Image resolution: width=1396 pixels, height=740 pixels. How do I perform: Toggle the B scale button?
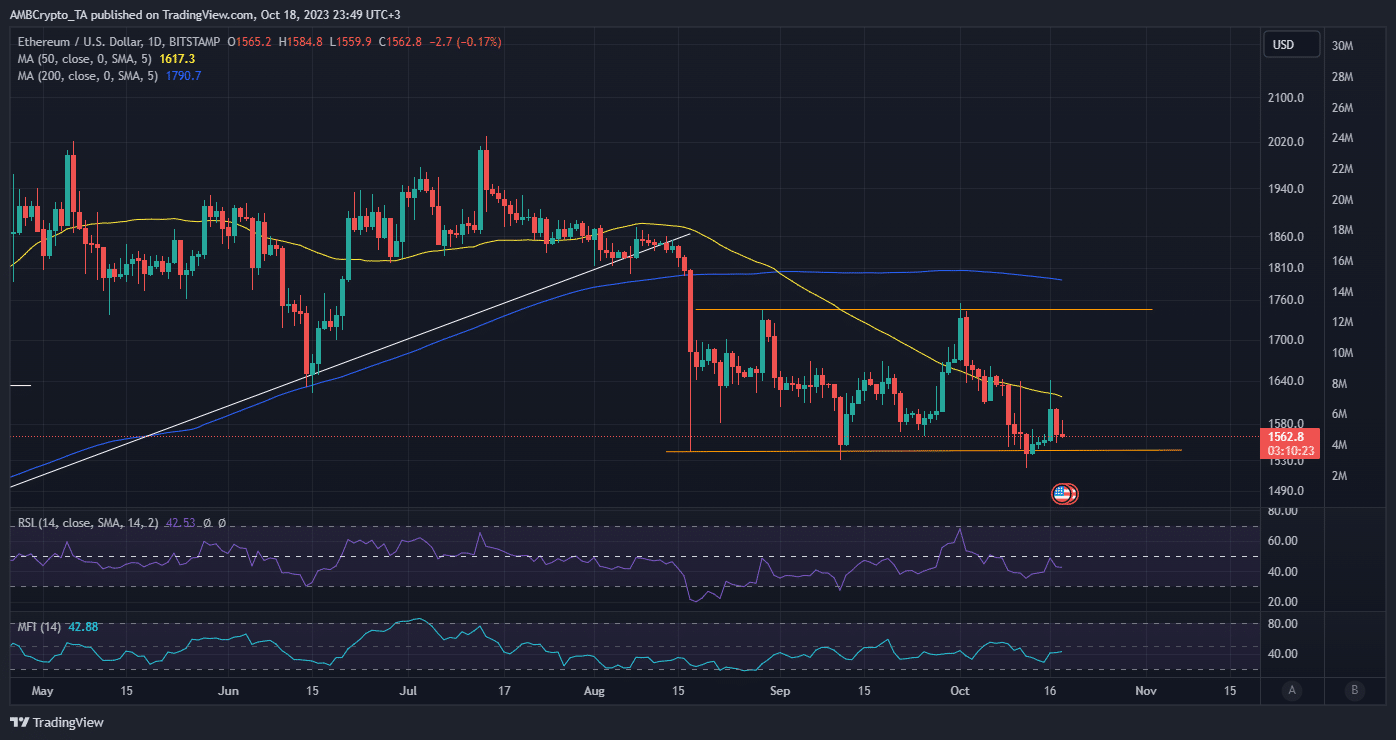[1354, 690]
